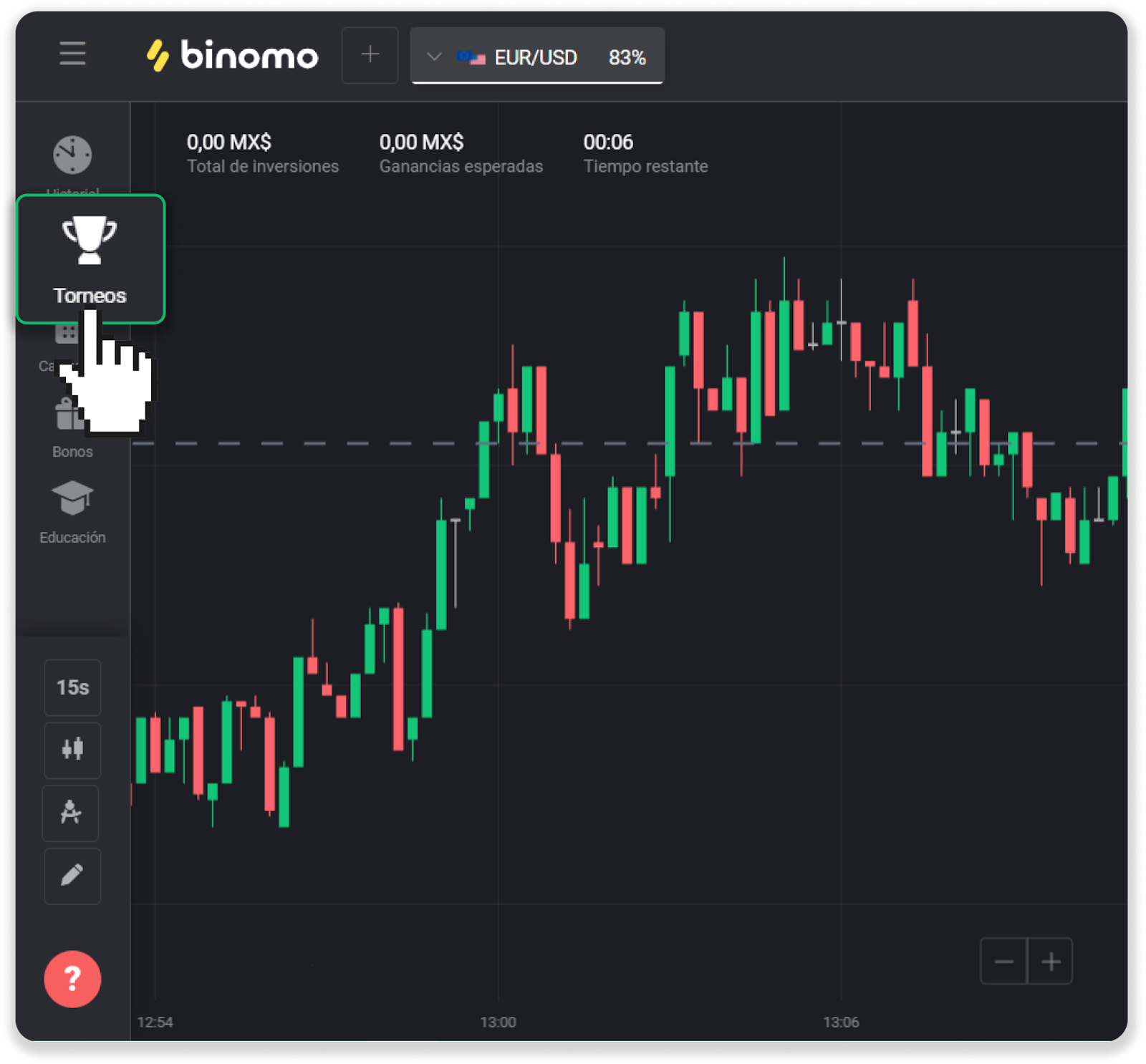Change the 15s chart timeframe
This screenshot has height=1064, width=1146.
tap(72, 687)
